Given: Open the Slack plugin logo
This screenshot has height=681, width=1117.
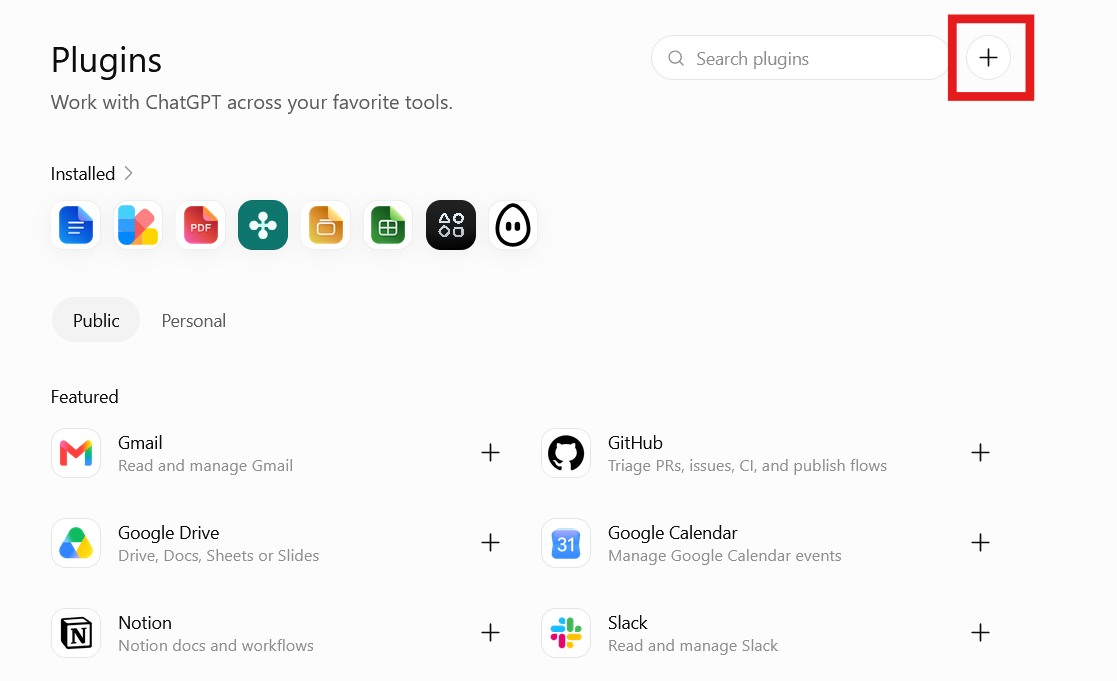Looking at the screenshot, I should point(566,633).
